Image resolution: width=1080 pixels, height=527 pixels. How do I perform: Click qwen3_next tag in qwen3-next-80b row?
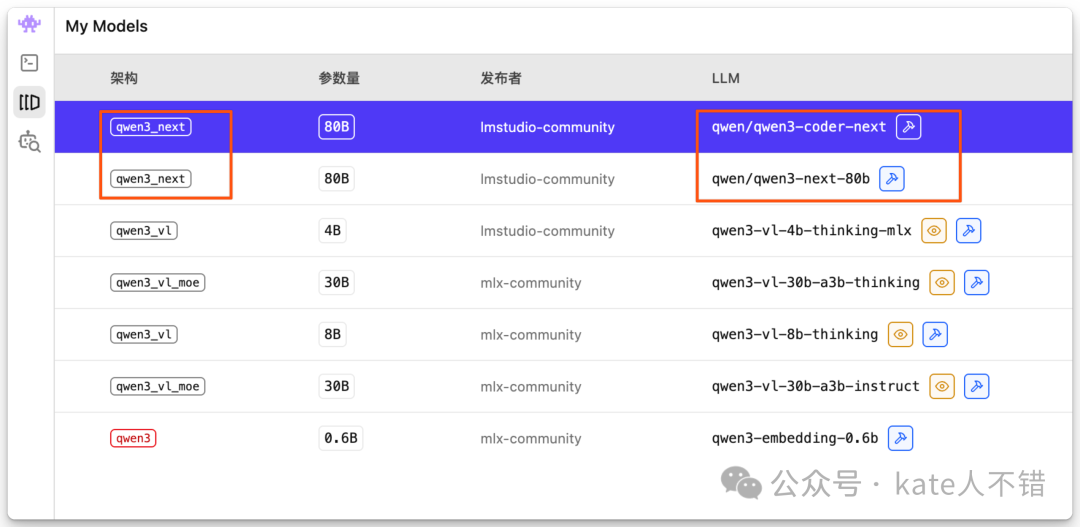point(151,179)
